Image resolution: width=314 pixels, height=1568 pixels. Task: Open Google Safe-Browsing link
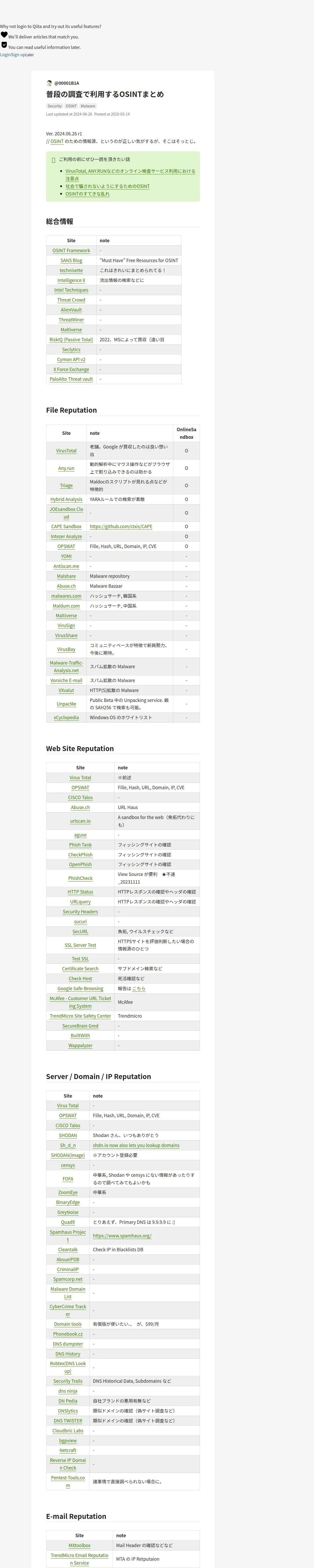(x=81, y=989)
